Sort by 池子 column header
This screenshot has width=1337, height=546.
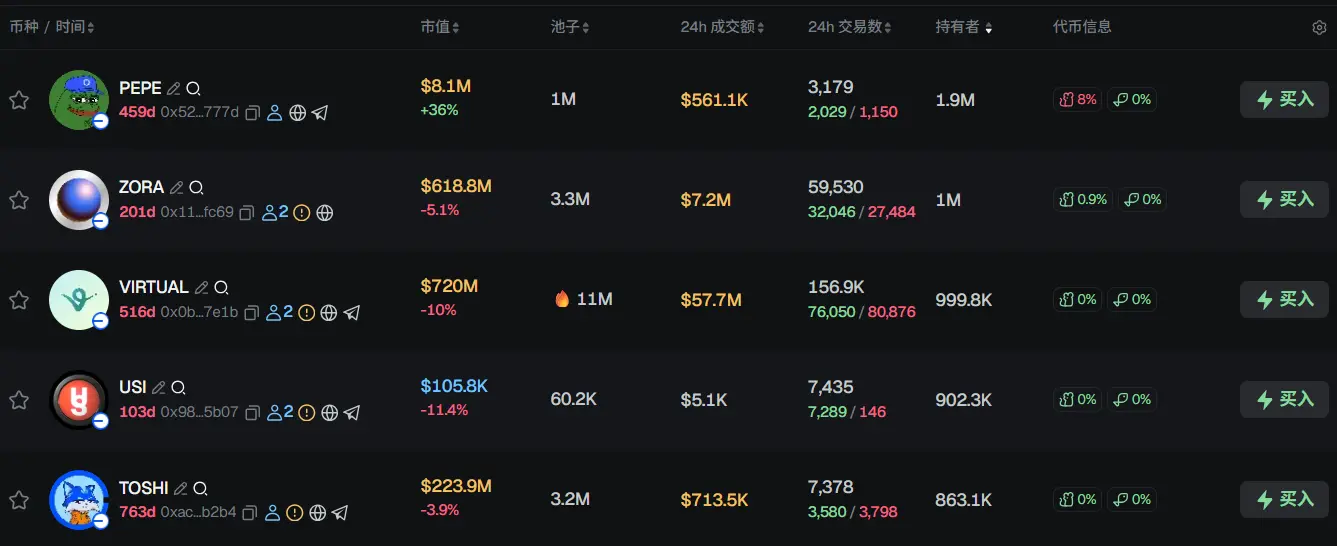point(570,27)
